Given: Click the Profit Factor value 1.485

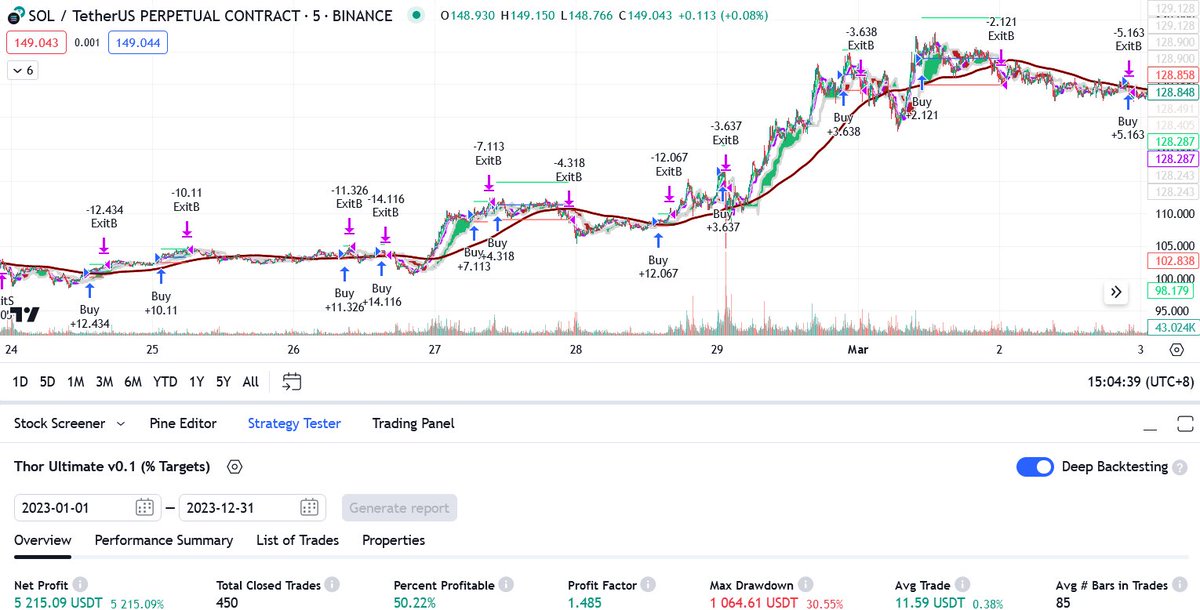Looking at the screenshot, I should [586, 603].
